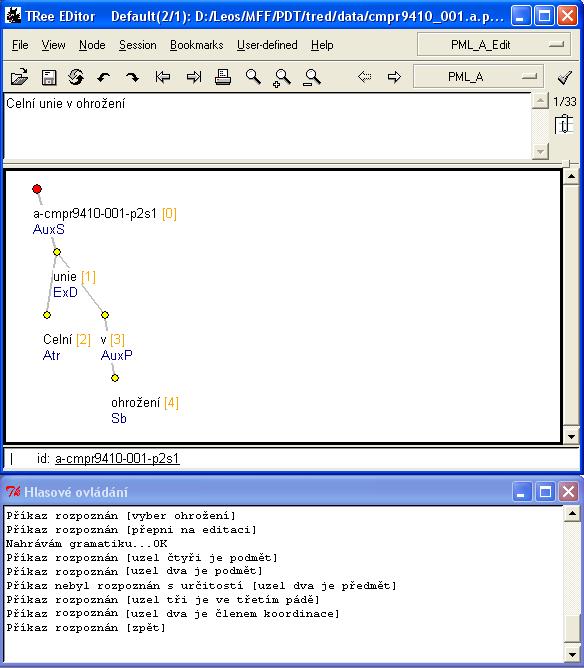Open the View menu
This screenshot has height=668, width=584.
pyautogui.click(x=54, y=45)
